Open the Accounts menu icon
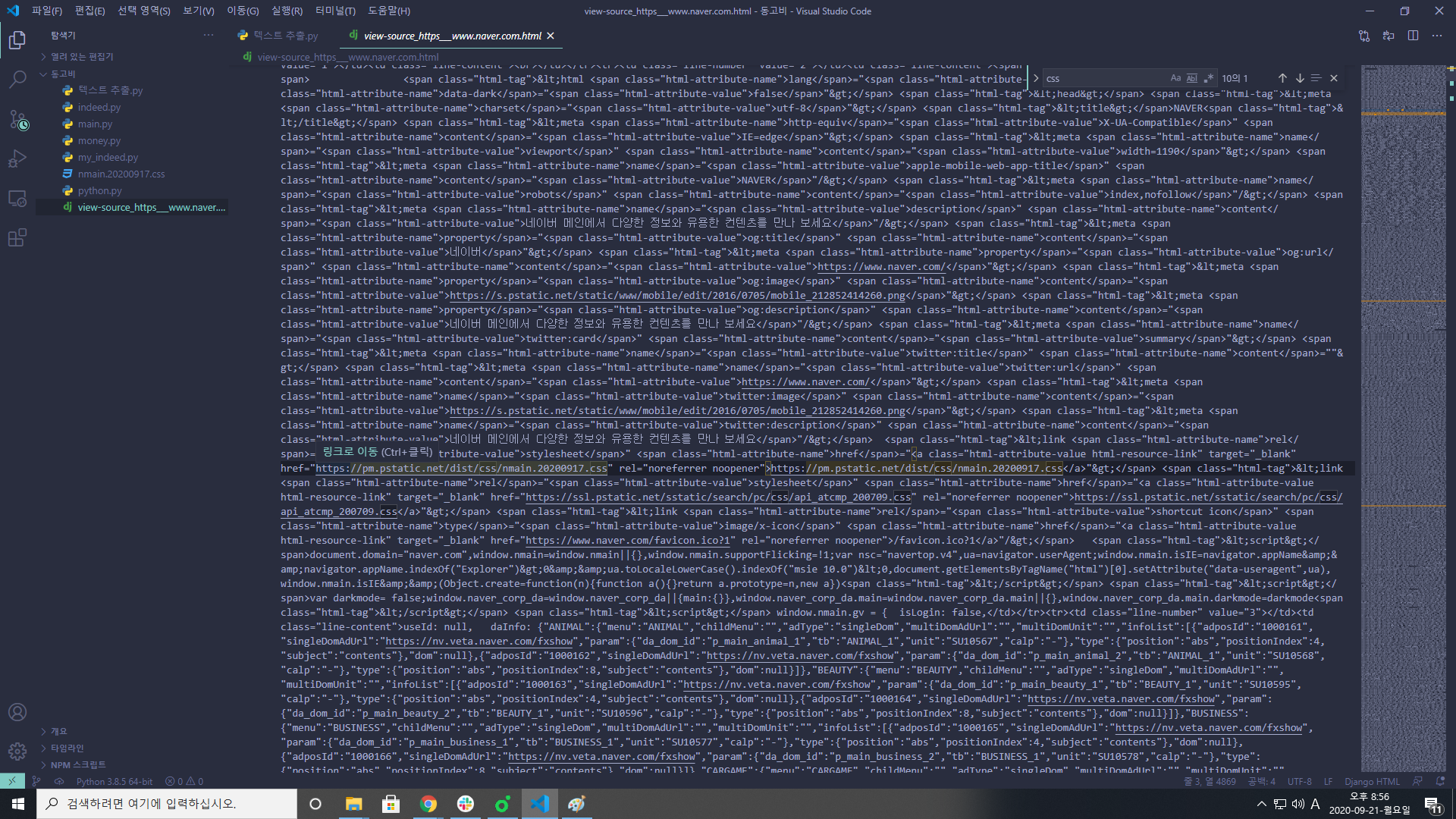This screenshot has width=1456, height=819. click(x=17, y=712)
